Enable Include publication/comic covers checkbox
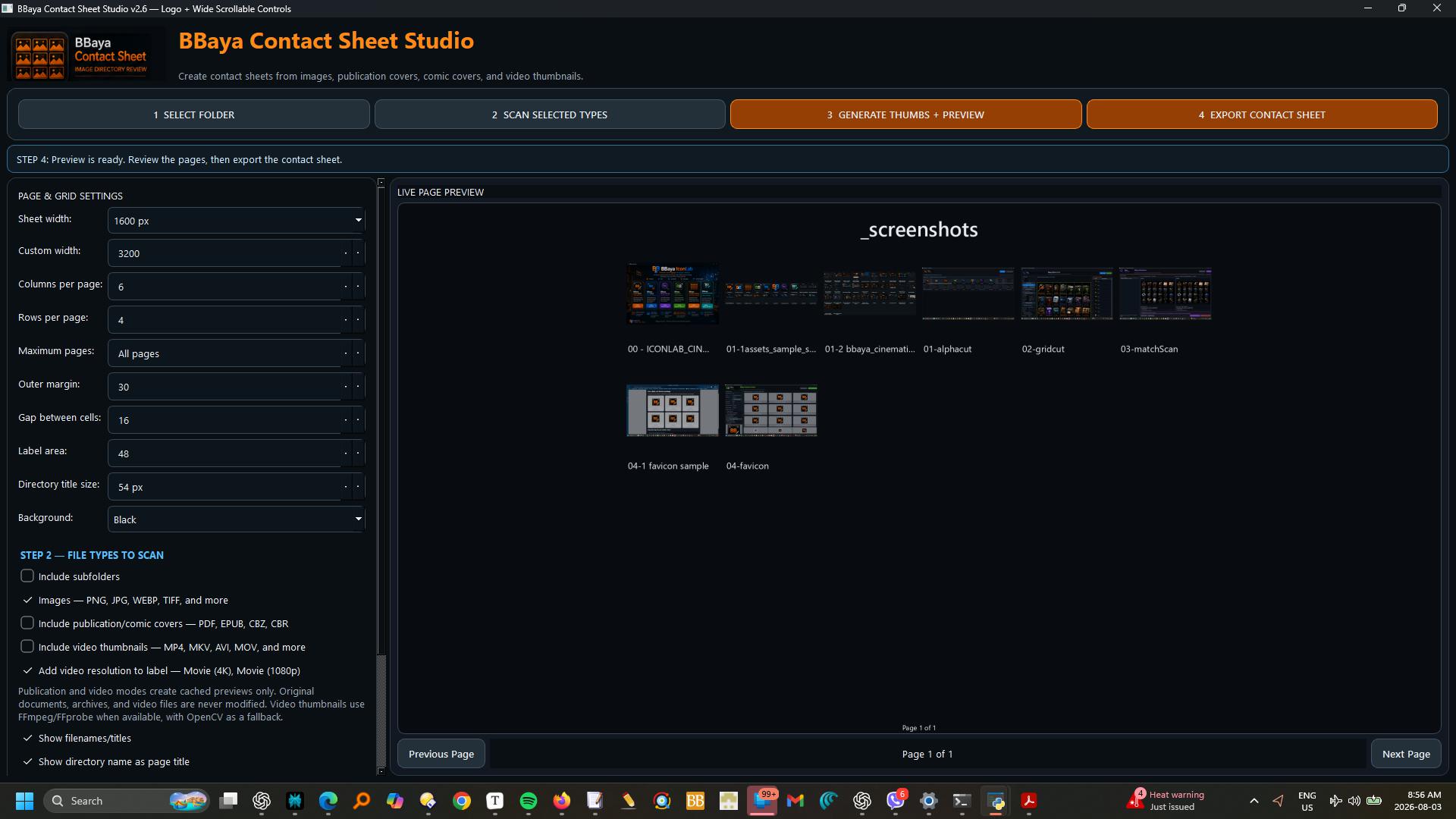1456x819 pixels. coord(27,623)
